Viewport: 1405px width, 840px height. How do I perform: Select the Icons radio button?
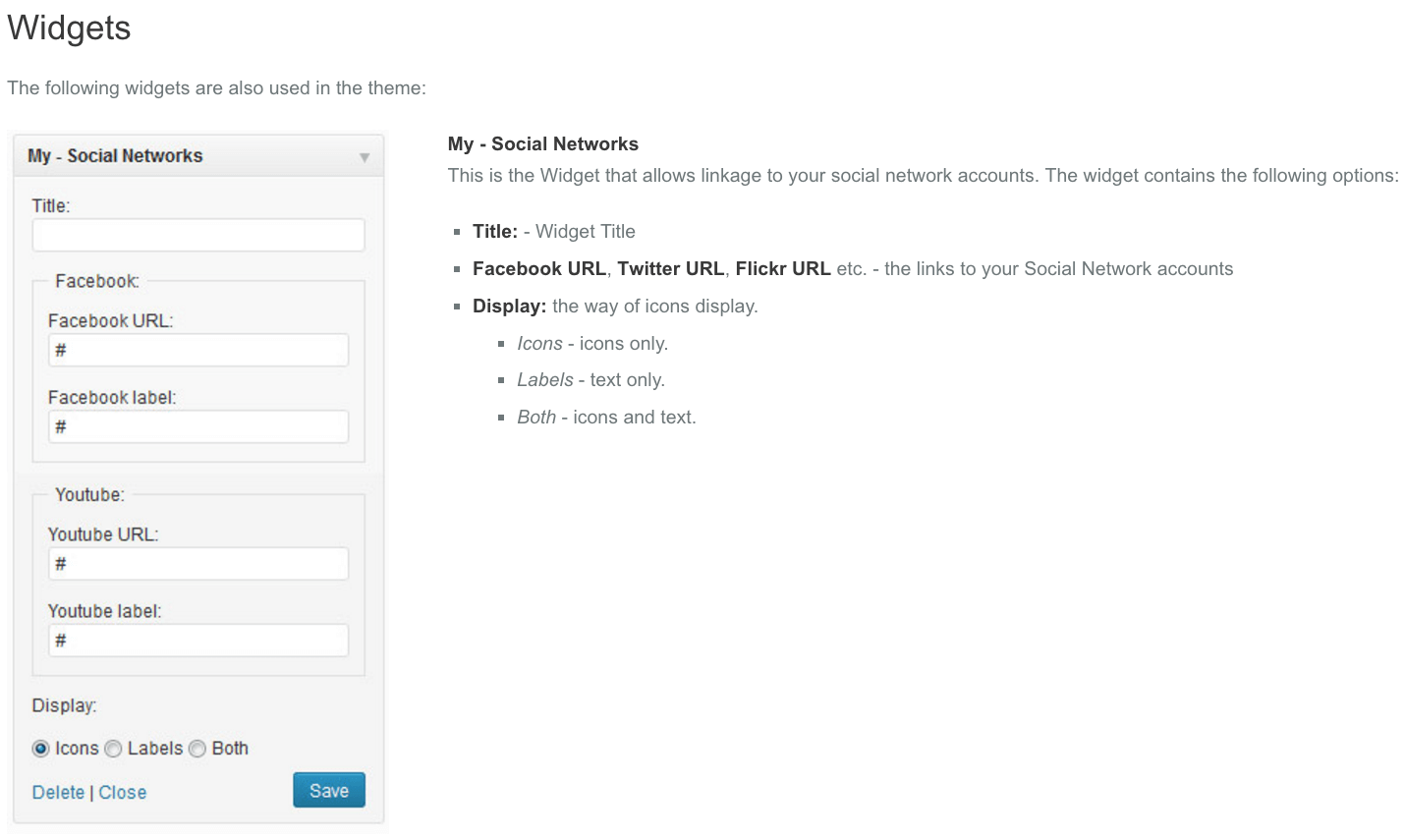40,749
